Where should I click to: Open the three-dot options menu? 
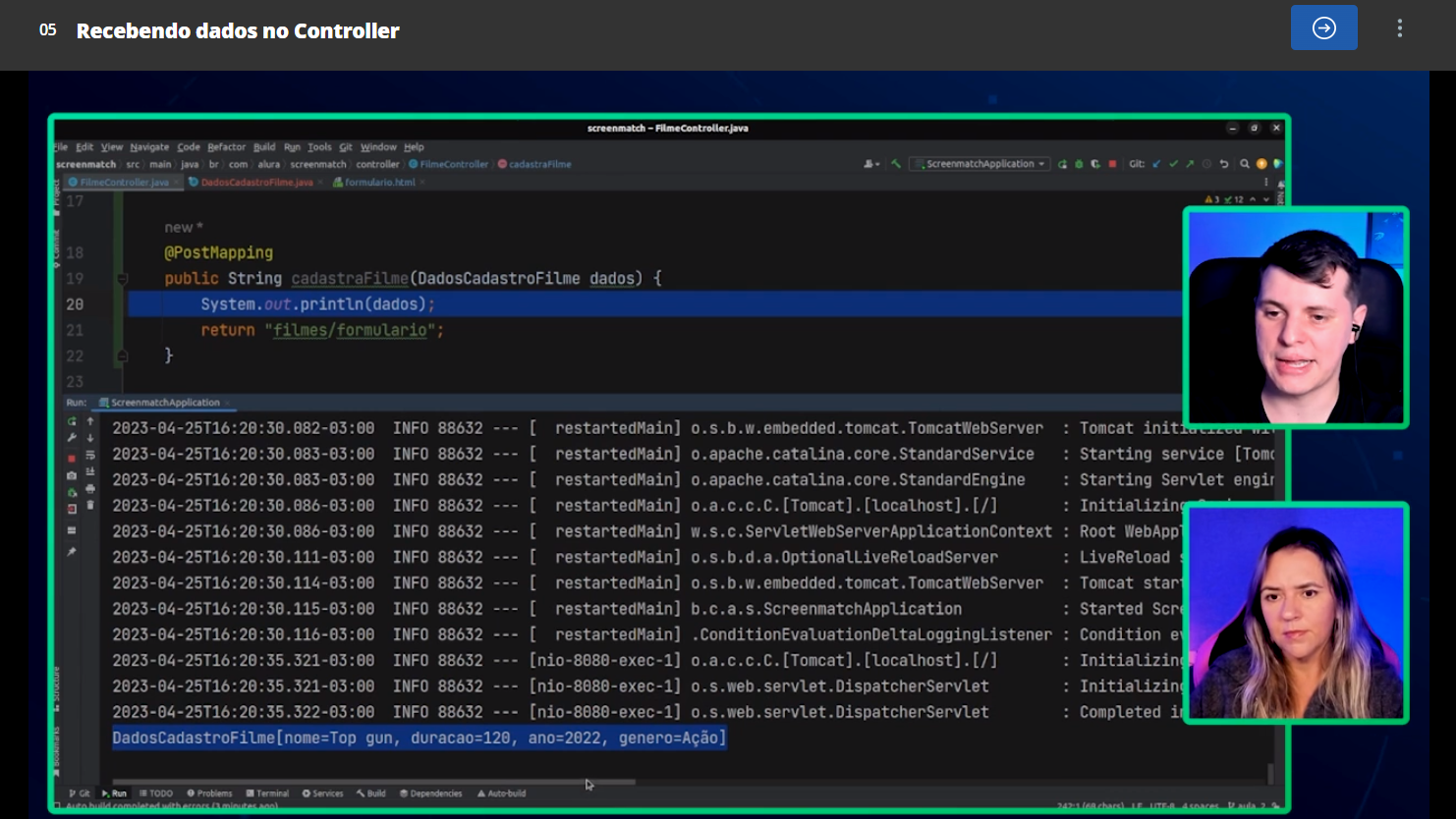click(x=1400, y=28)
